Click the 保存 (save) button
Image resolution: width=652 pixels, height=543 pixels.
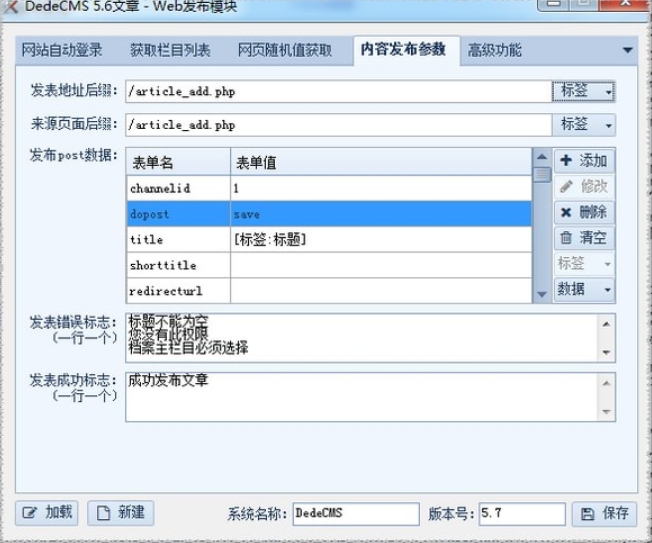[605, 513]
